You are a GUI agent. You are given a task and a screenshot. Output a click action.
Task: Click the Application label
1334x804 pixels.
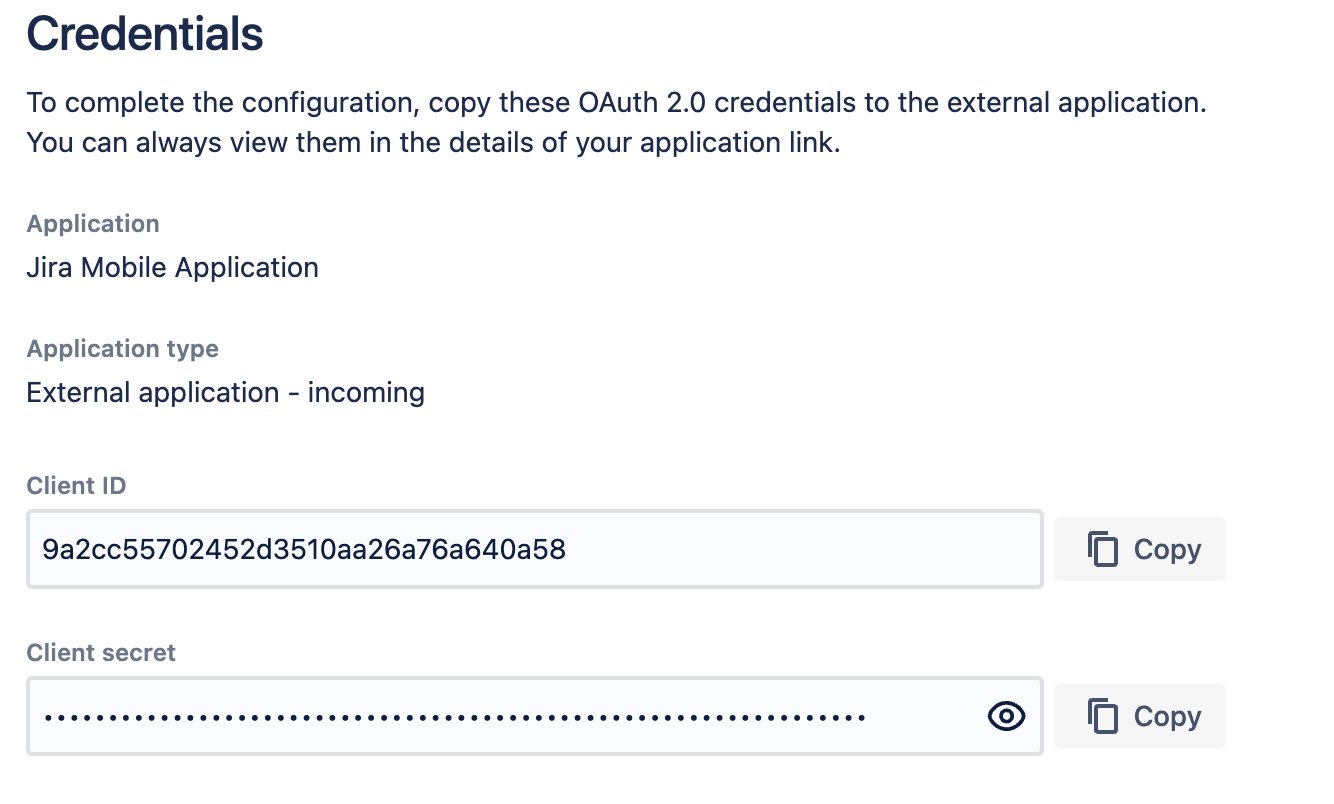coord(93,224)
